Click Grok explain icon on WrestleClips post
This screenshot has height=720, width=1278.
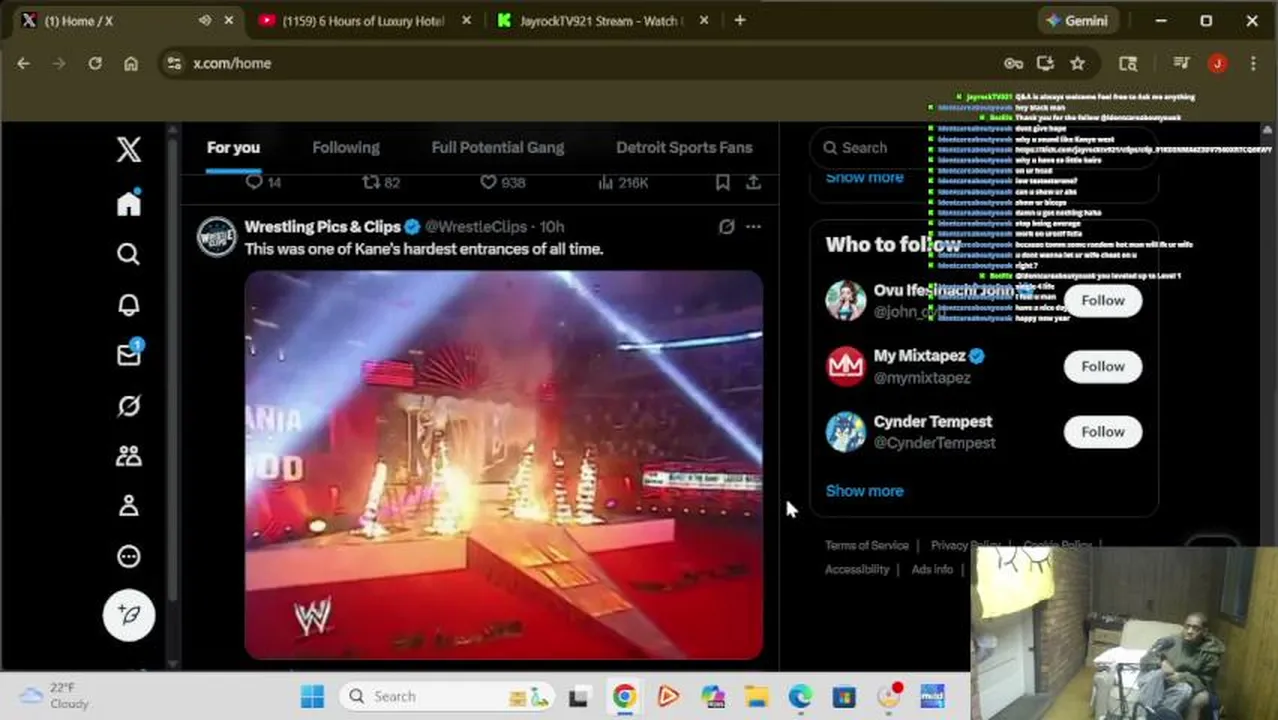coord(727,227)
